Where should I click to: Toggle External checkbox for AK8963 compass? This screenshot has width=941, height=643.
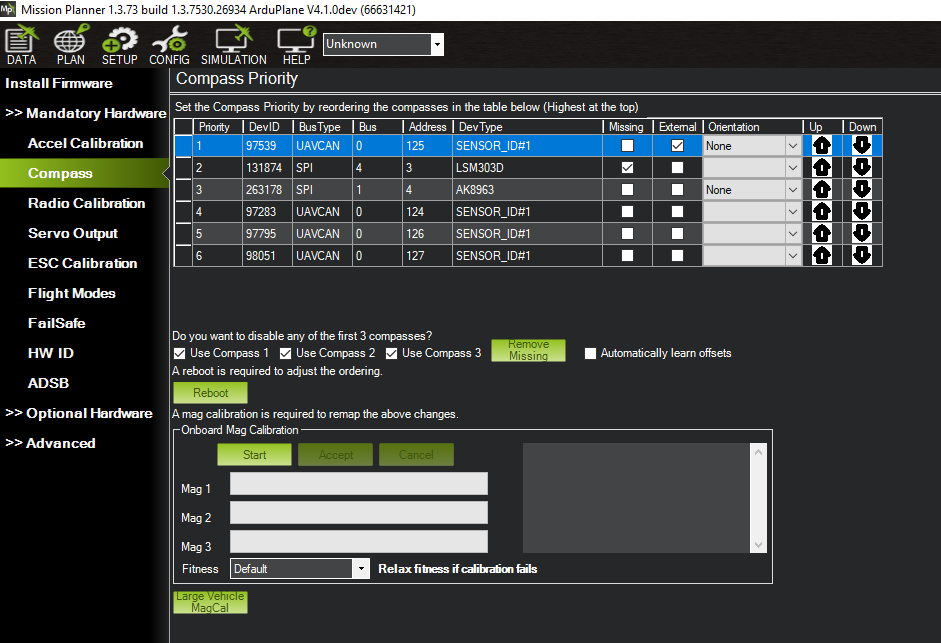pyautogui.click(x=677, y=190)
